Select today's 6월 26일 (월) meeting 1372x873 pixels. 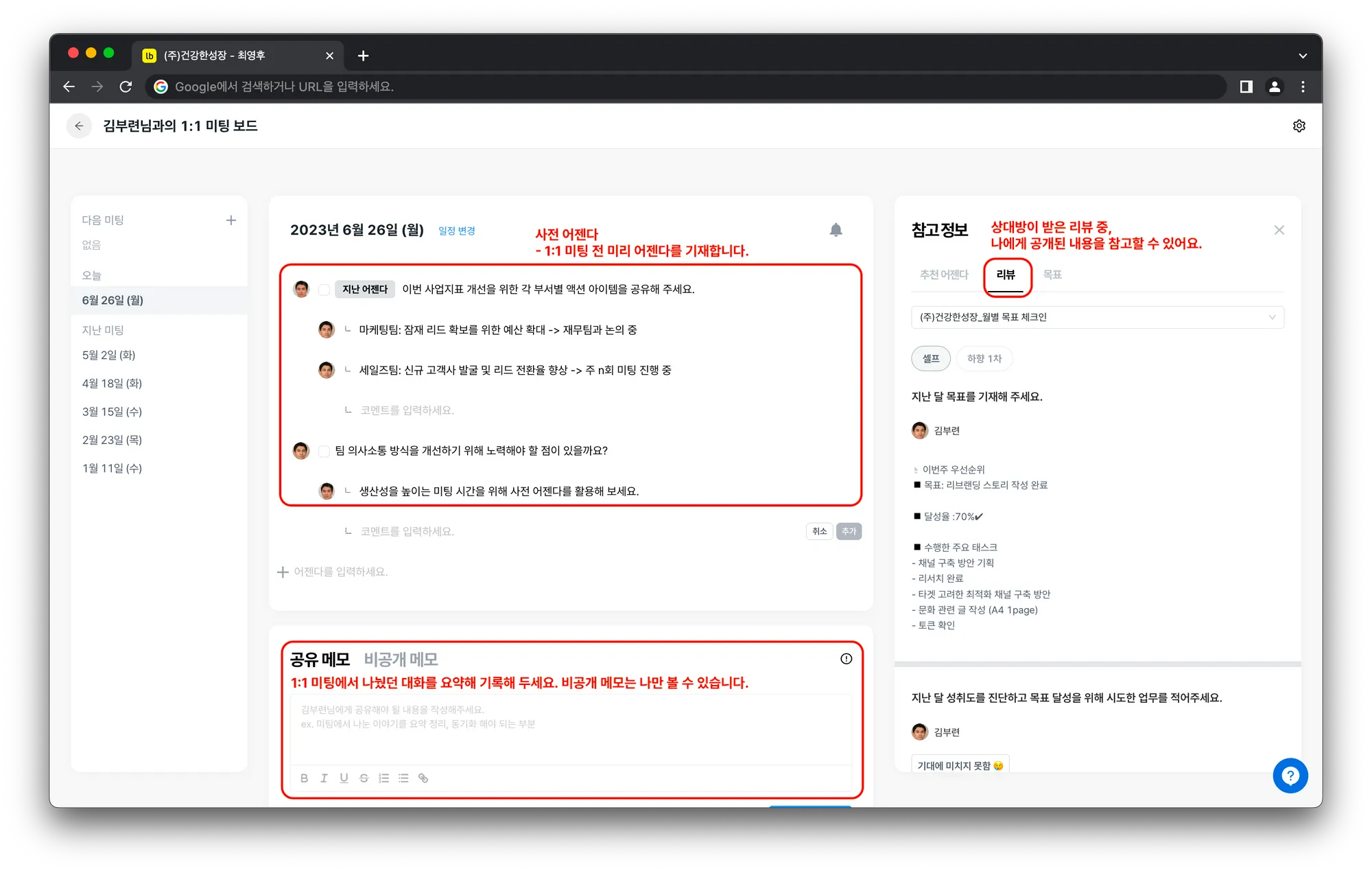pos(159,300)
